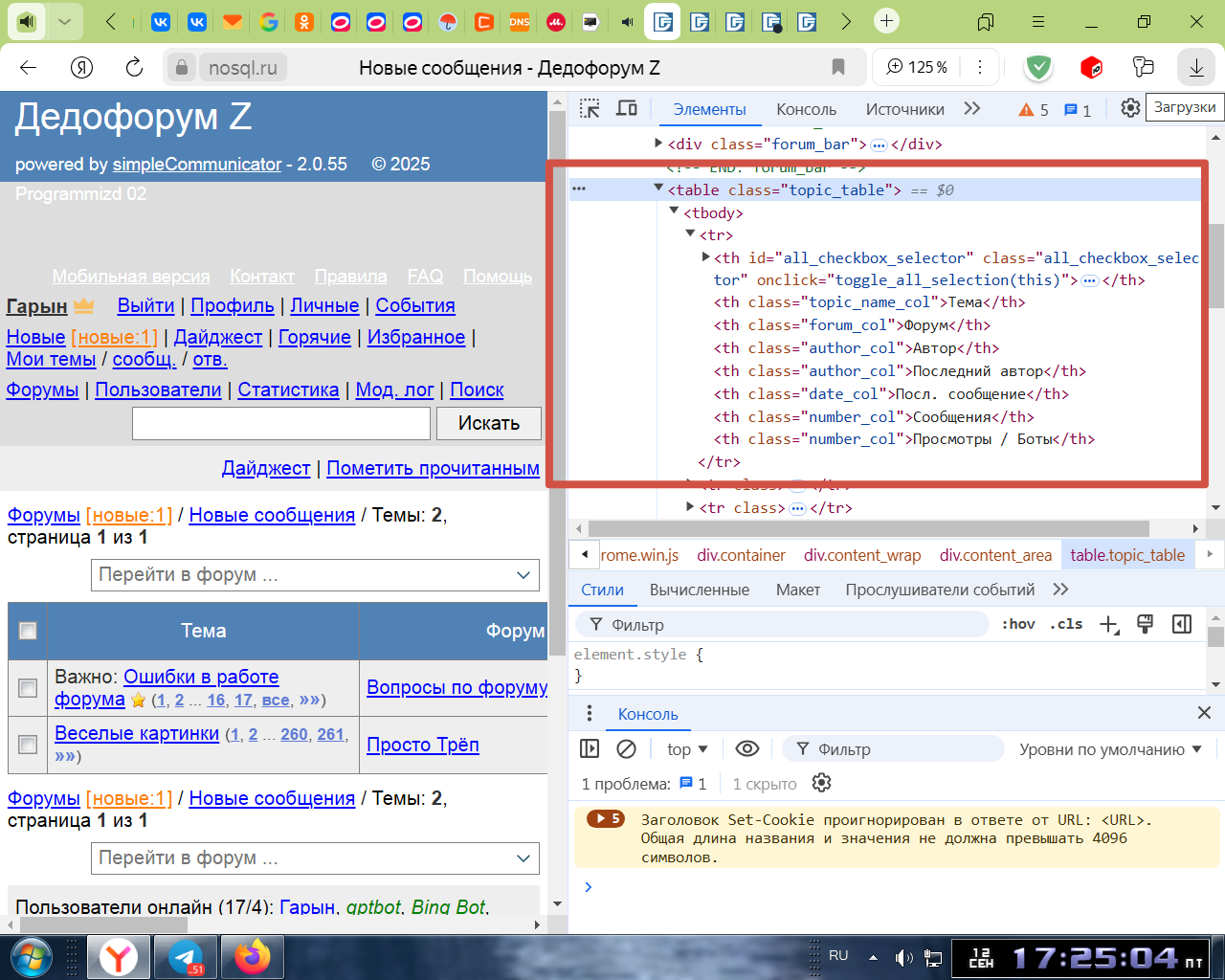
Task: Open the upper Перейти в форум dropdown
Action: [x=315, y=575]
